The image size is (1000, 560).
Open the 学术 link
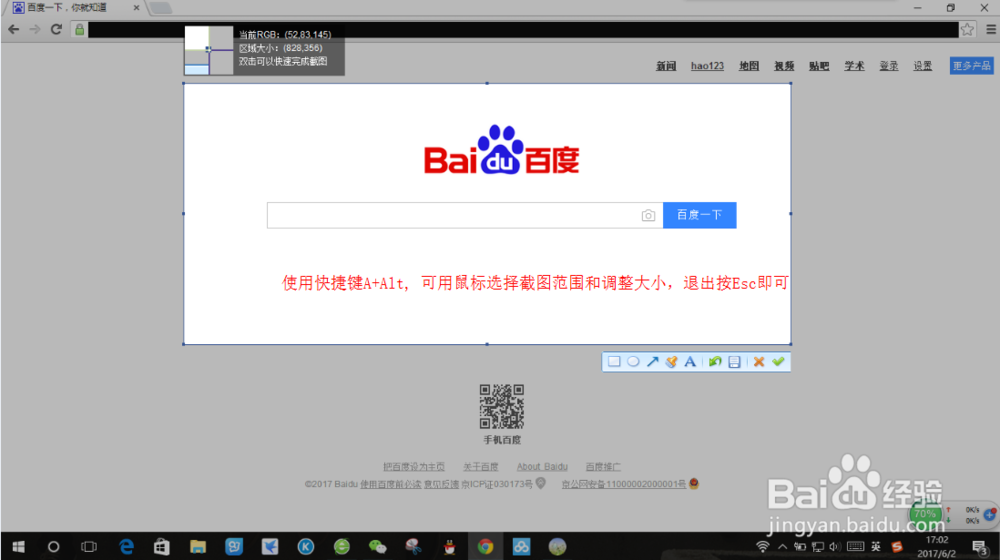coord(854,66)
